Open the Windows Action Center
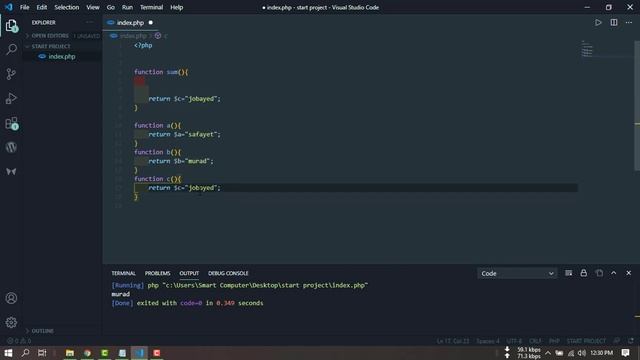This screenshot has width=640, height=360. (x=625, y=353)
